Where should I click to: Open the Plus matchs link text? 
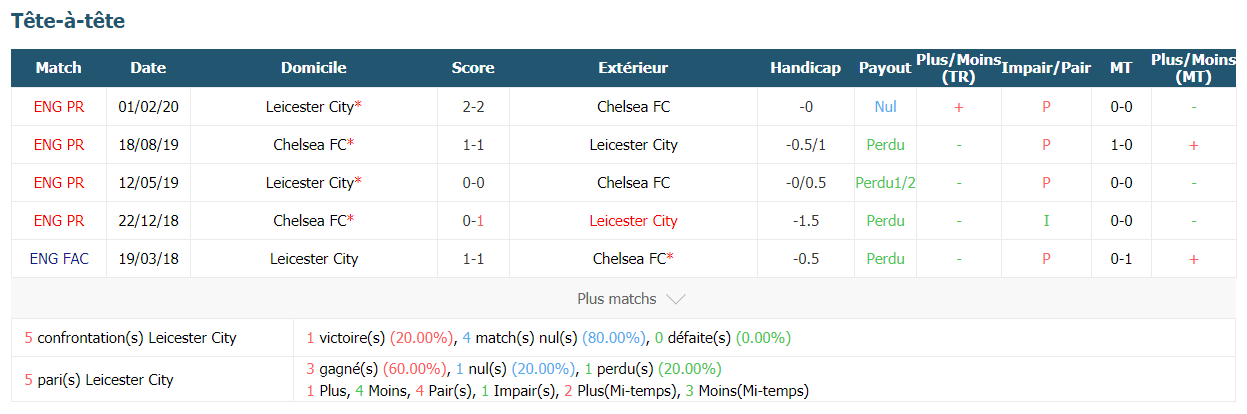pos(617,299)
